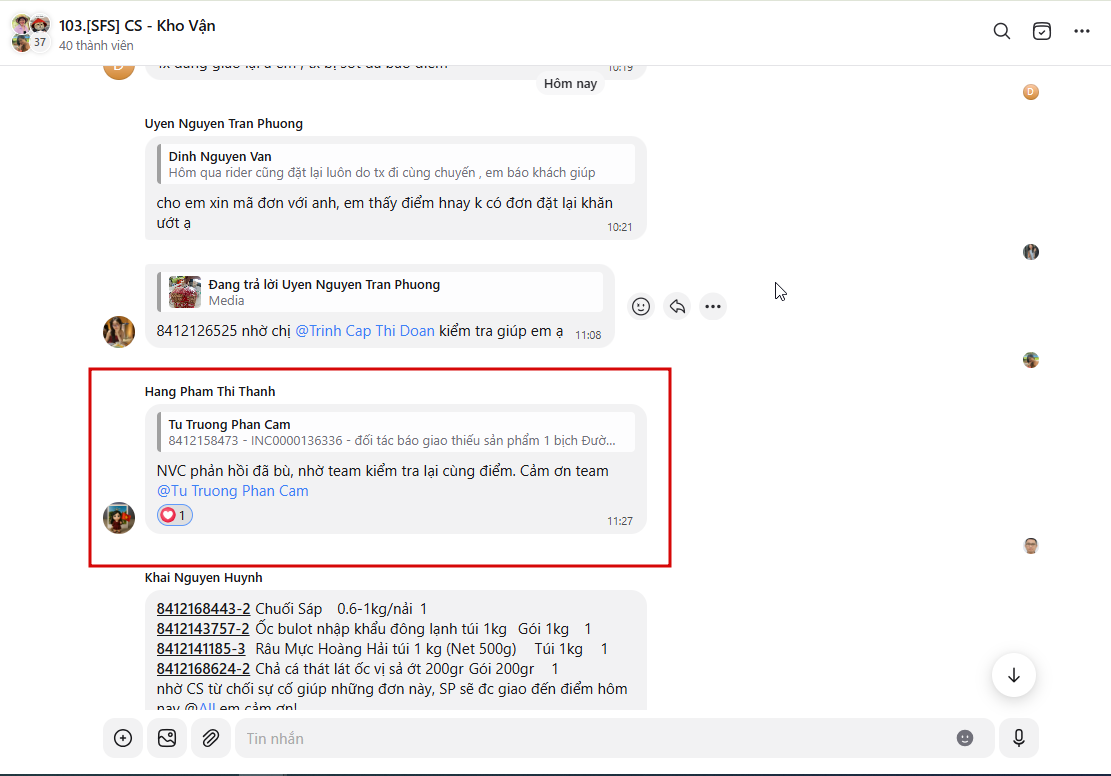View the avatar beside the 8412126525 message
Screen dimensions: 1111x776
(119, 332)
